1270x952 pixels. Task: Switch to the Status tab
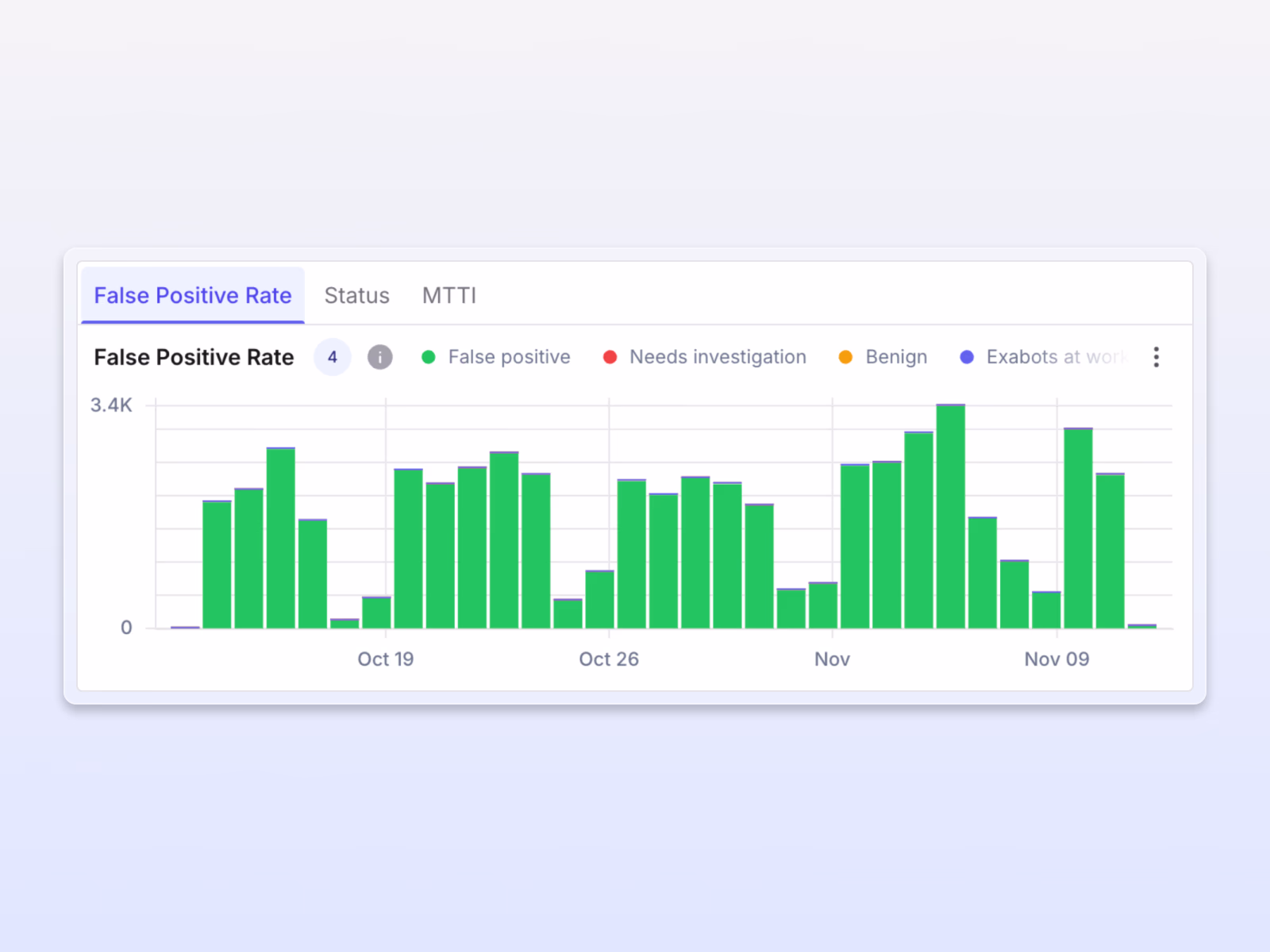pyautogui.click(x=356, y=295)
